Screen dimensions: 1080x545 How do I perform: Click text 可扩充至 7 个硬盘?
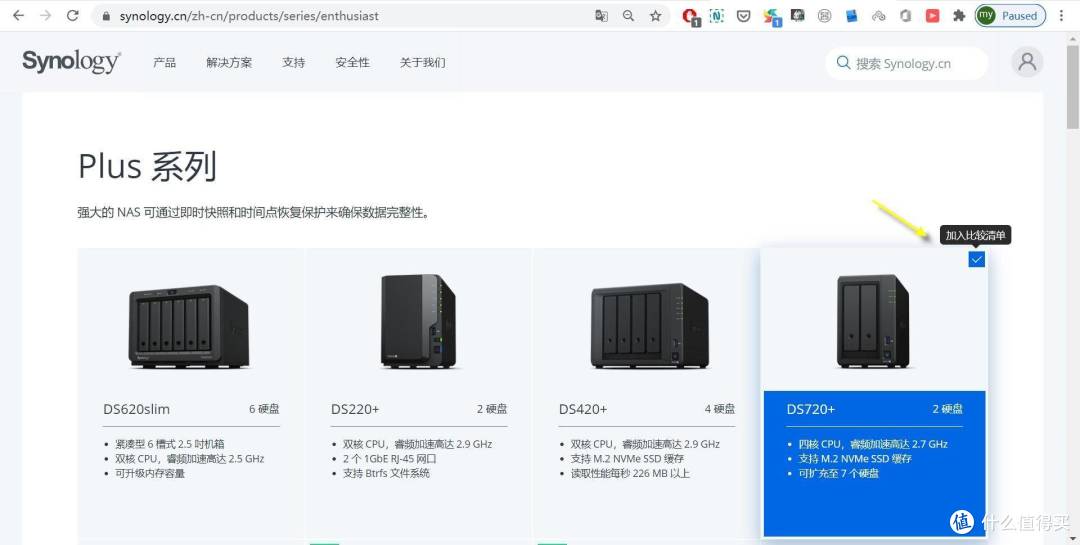(838, 473)
